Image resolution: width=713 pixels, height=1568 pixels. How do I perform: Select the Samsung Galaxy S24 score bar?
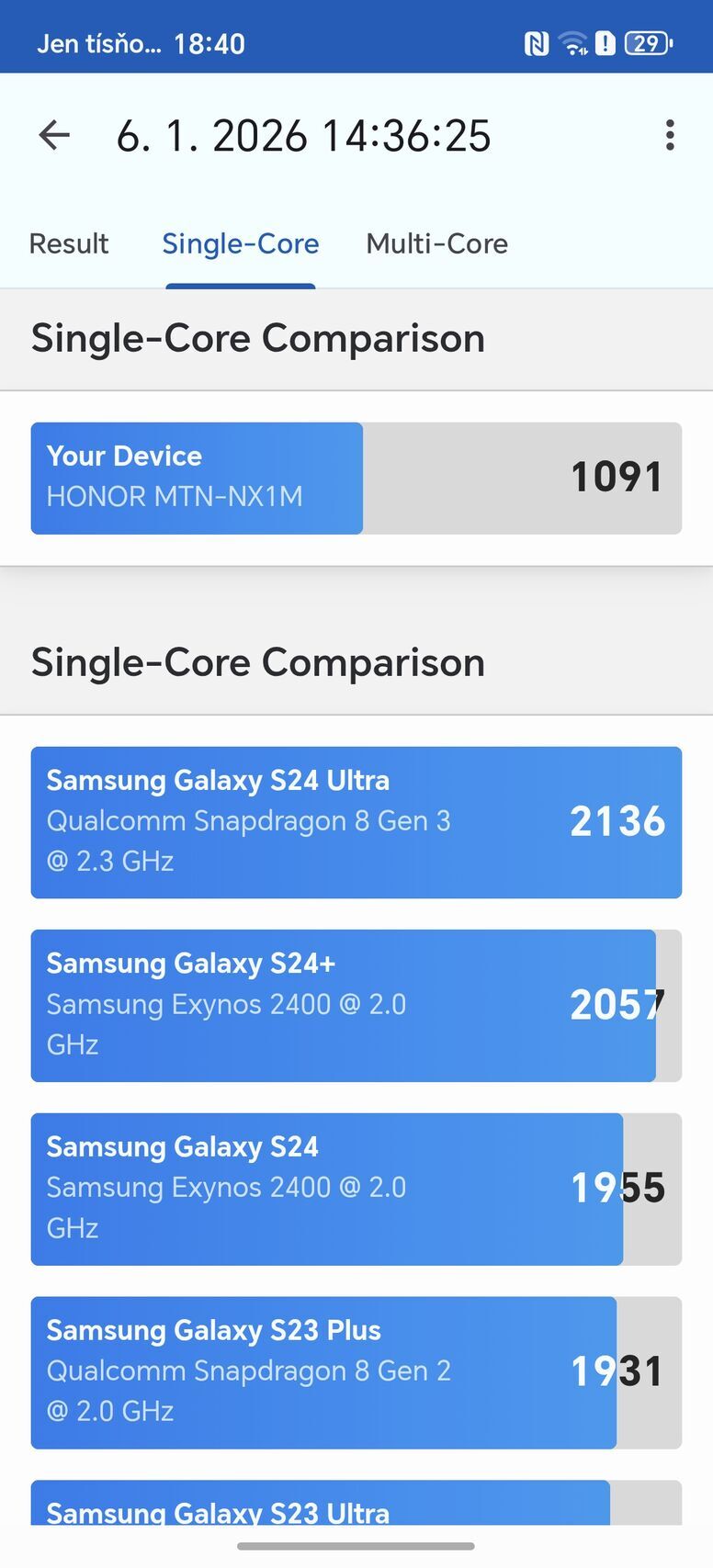tap(356, 1187)
